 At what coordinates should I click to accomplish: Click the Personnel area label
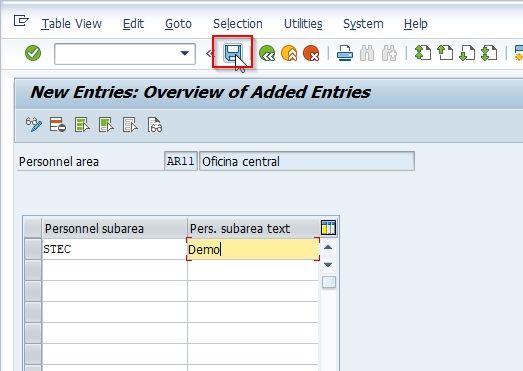(x=59, y=162)
